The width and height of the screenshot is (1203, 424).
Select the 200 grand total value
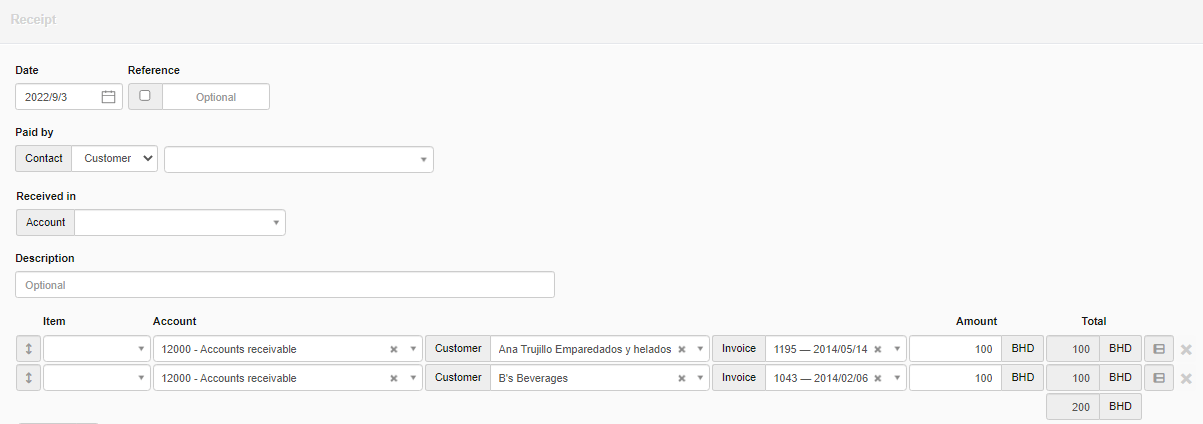[1073, 407]
